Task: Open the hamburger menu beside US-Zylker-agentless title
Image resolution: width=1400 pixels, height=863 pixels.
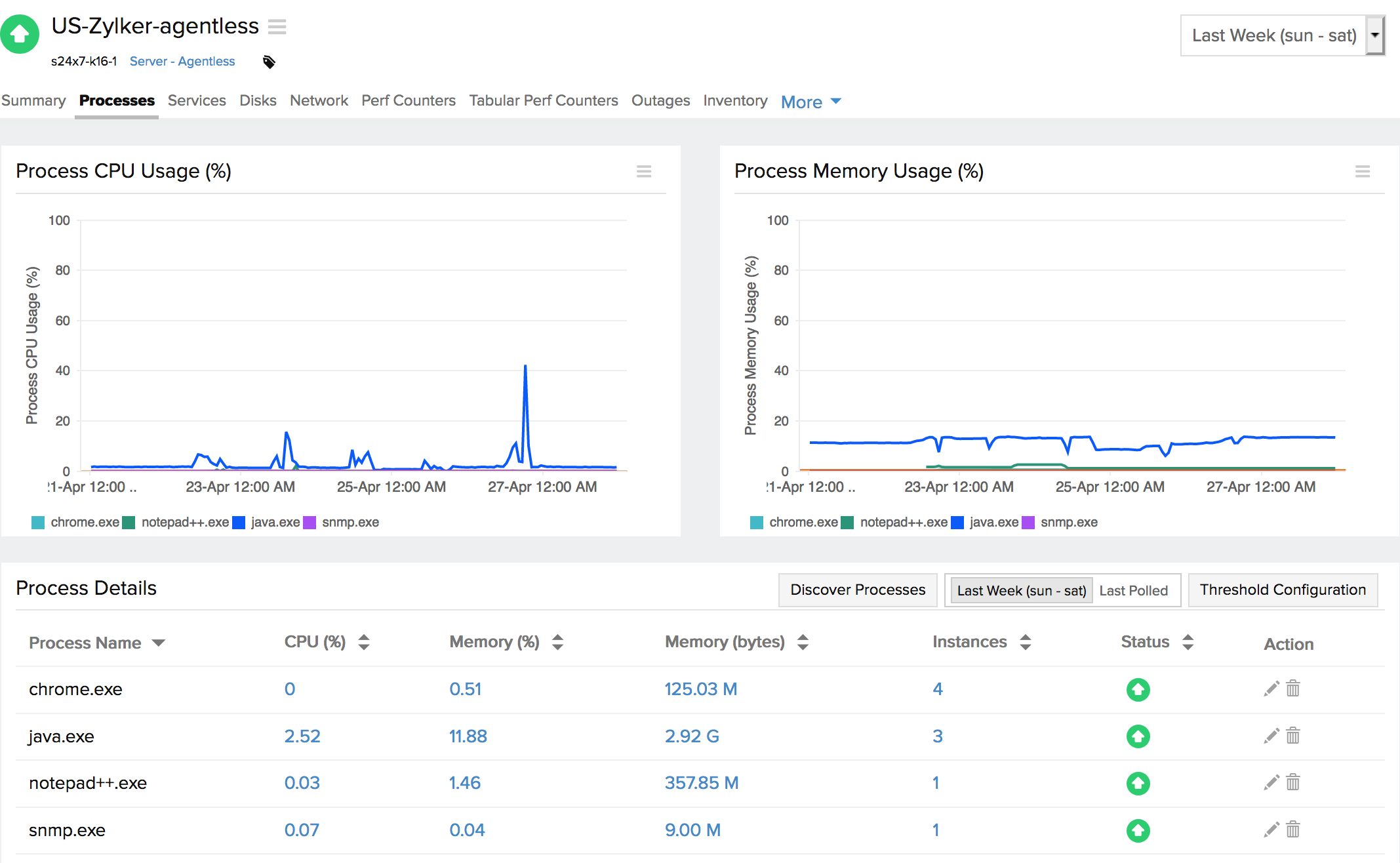Action: click(277, 27)
